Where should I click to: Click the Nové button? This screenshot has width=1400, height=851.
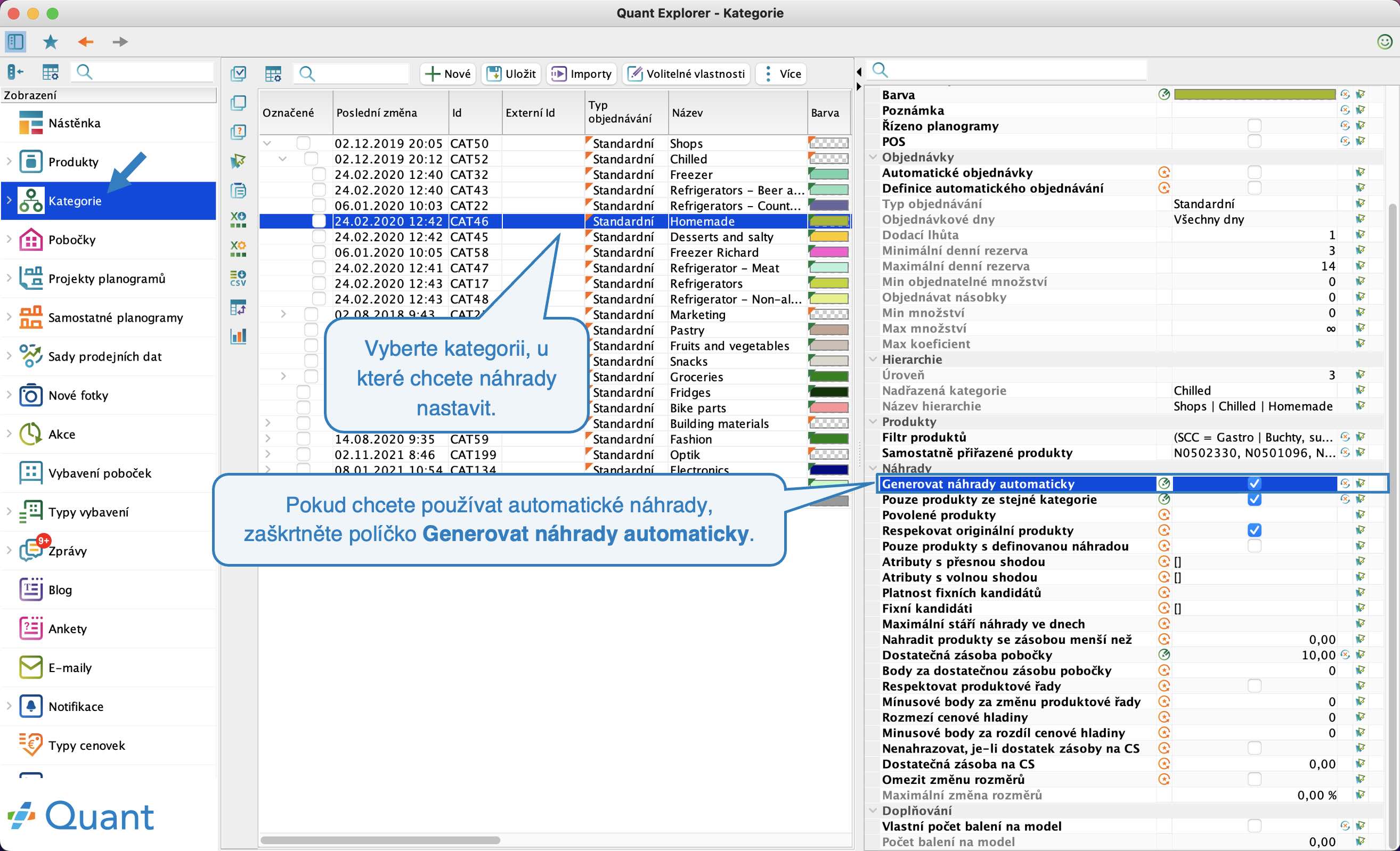447,74
